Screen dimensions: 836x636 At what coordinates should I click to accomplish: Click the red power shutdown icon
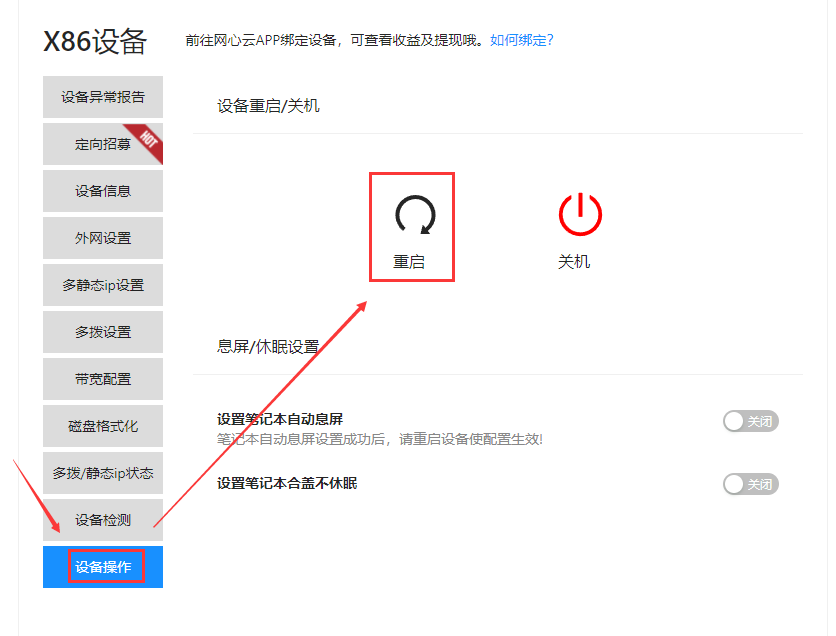click(580, 214)
